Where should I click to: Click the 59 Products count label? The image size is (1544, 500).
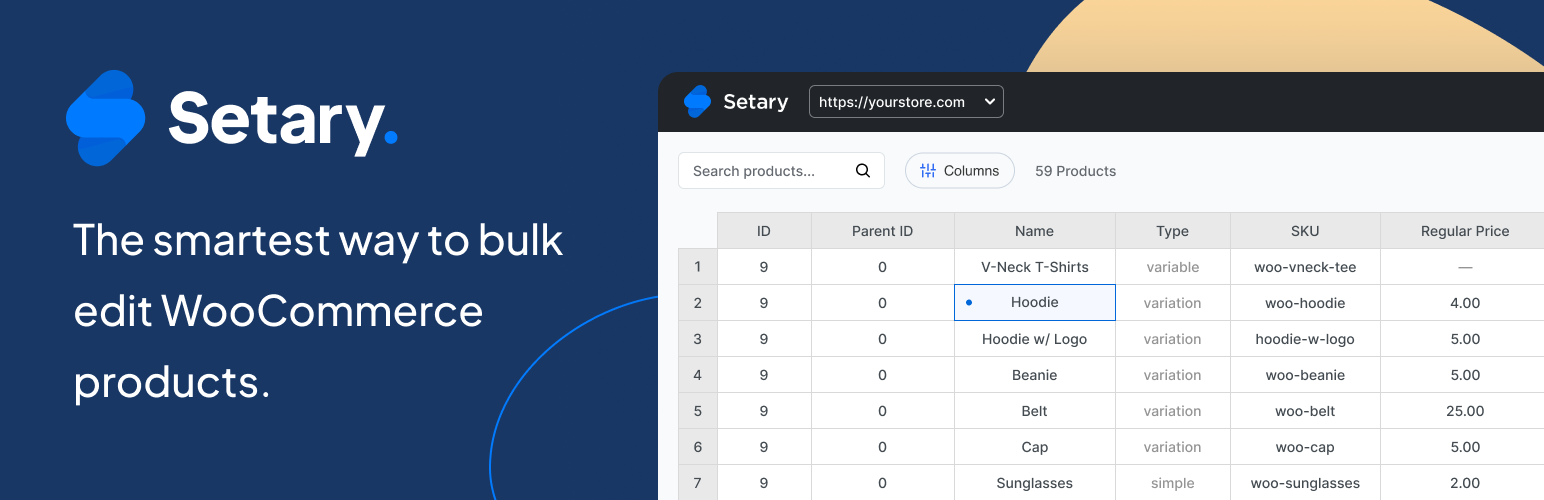pyautogui.click(x=1075, y=171)
